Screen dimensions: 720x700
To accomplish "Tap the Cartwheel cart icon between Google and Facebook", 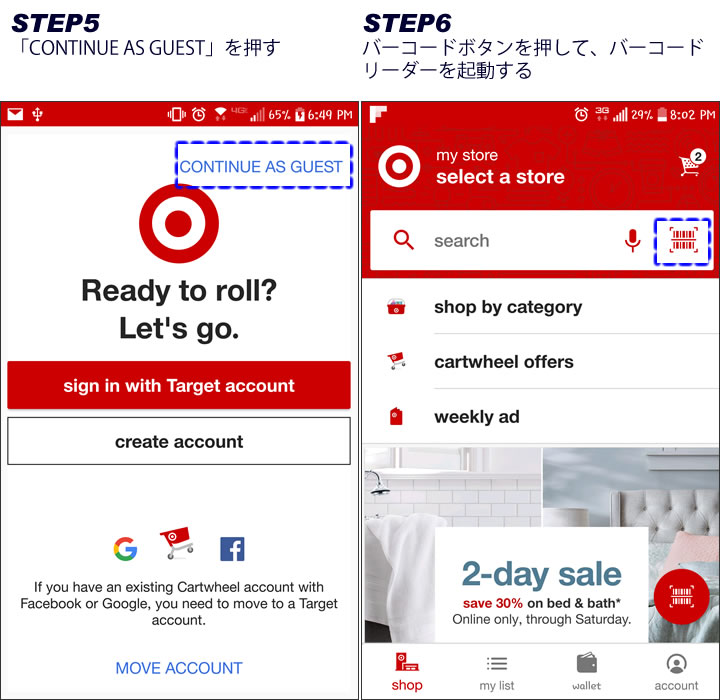I will pos(177,543).
